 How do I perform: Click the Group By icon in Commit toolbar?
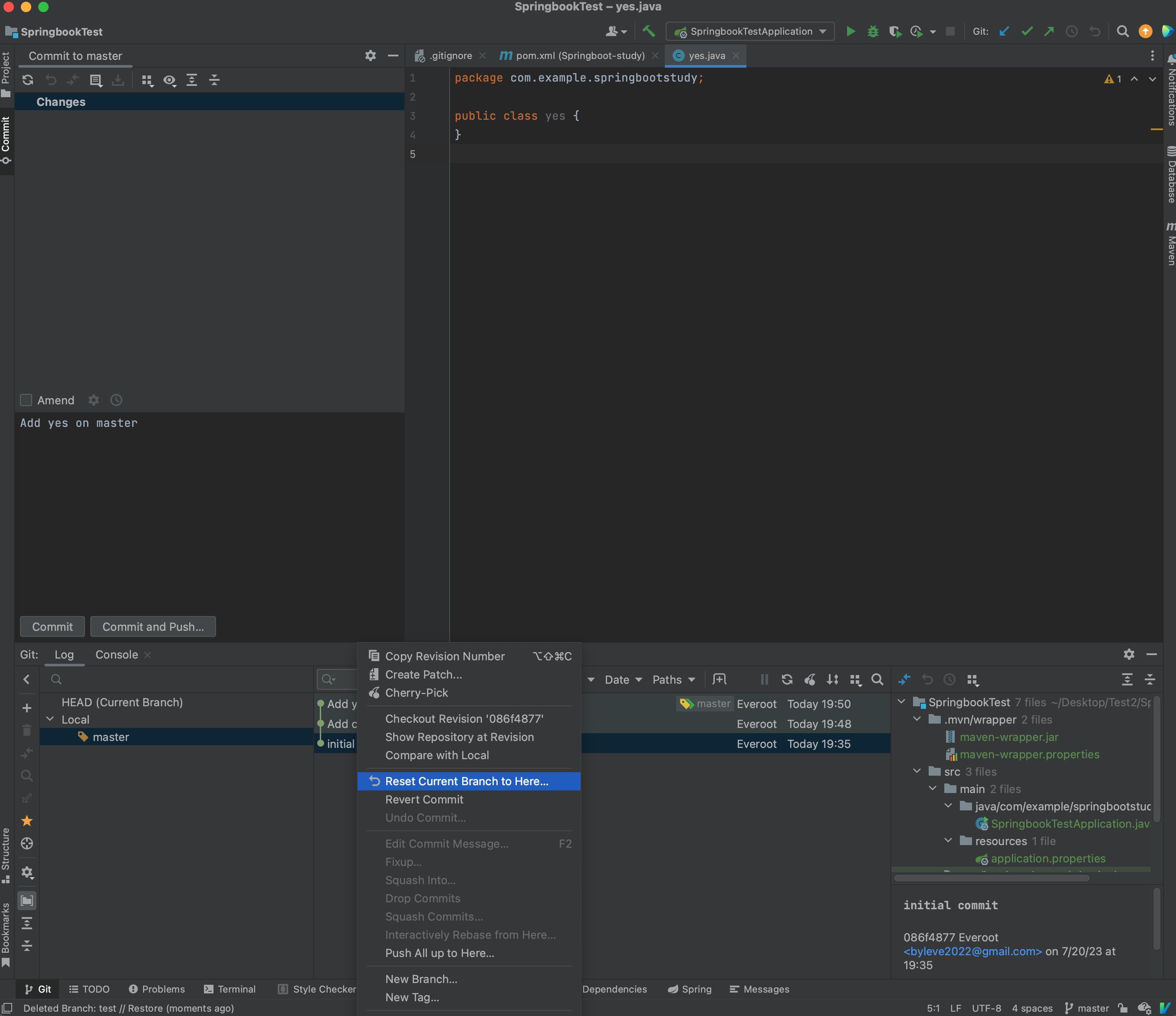147,80
